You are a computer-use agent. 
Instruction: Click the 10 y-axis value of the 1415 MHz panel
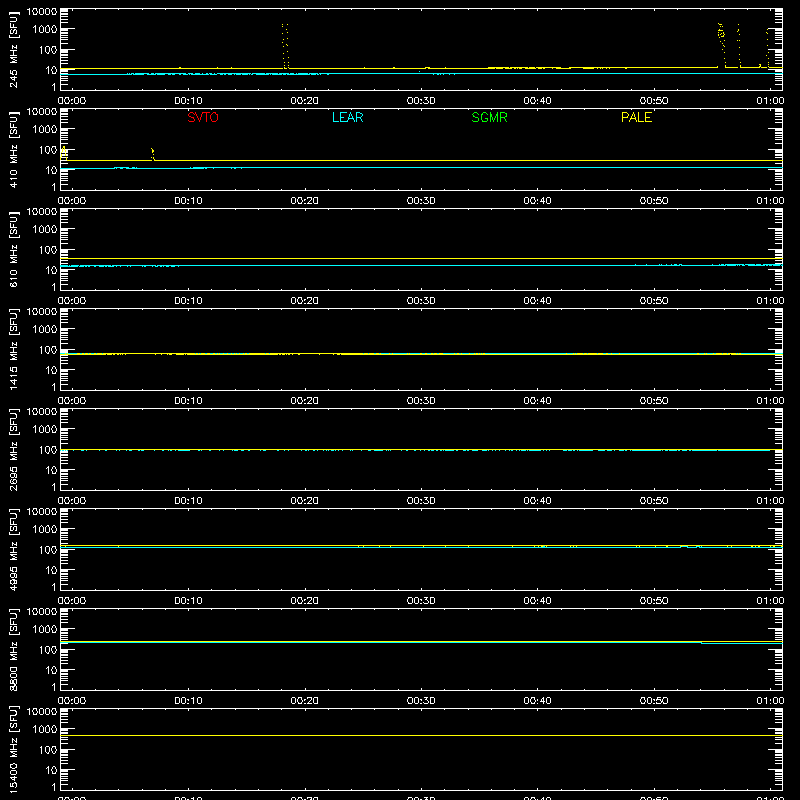point(51,370)
